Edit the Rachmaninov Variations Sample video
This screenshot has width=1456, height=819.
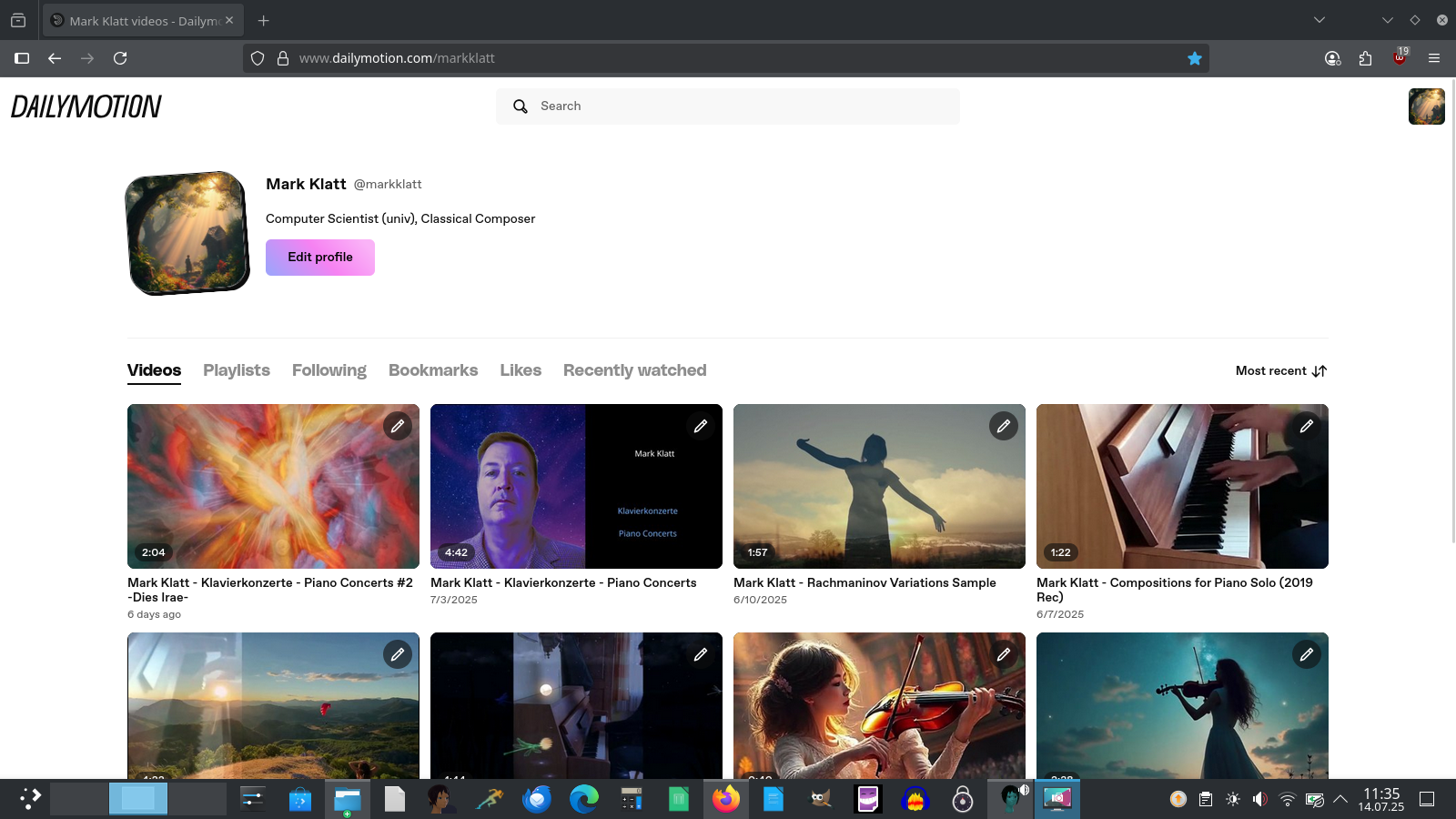point(1004,426)
